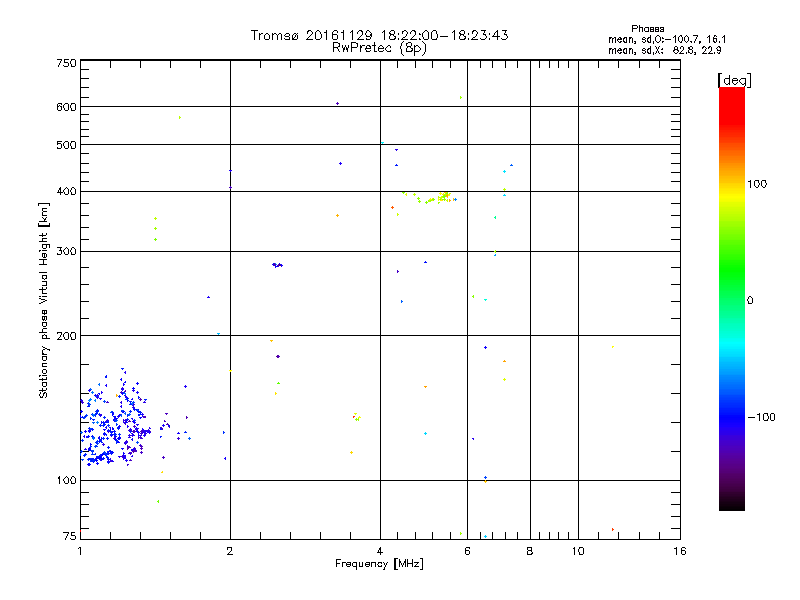Image resolution: width=800 pixels, height=600 pixels.
Task: Click the rainbow phase colorbar
Action: coord(732,298)
